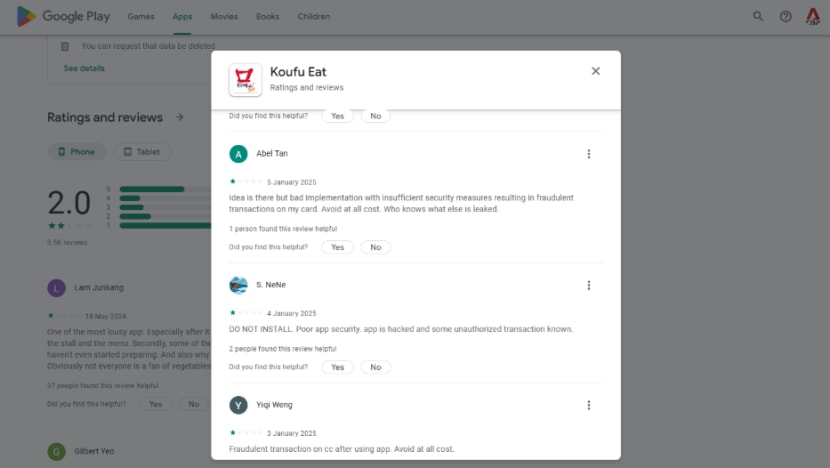Switch to the Books tab

[x=267, y=16]
